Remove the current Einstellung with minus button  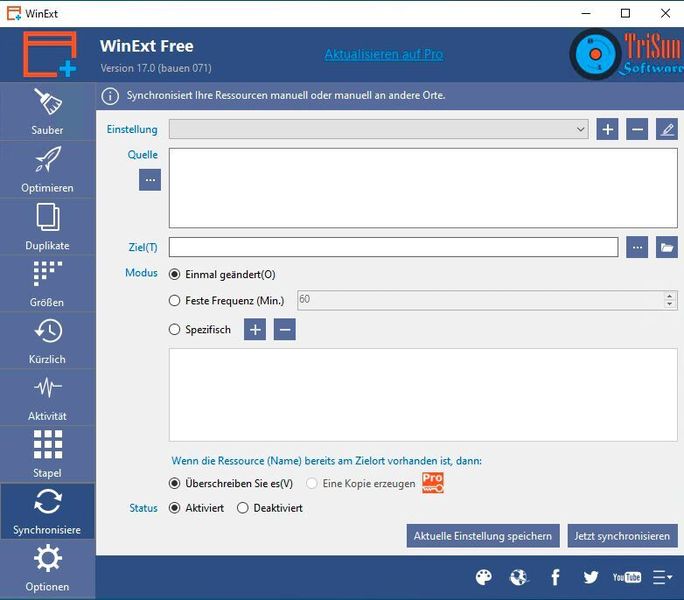pyautogui.click(x=637, y=129)
